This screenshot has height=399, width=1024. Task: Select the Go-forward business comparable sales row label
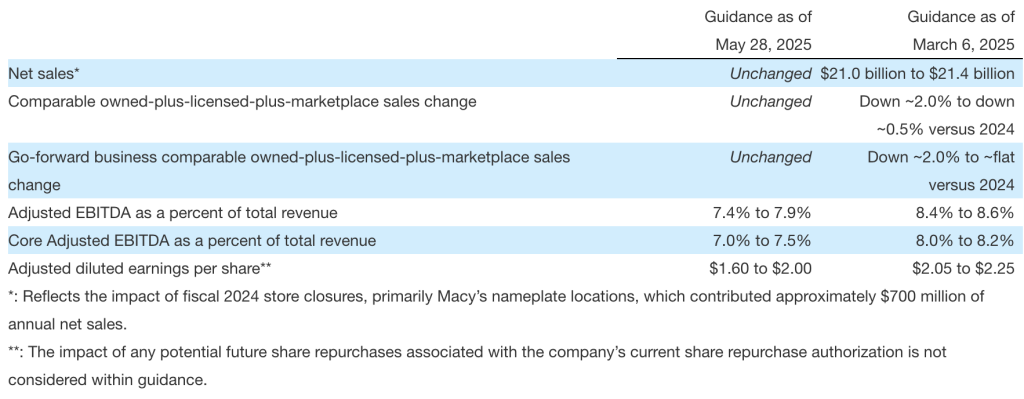(289, 171)
